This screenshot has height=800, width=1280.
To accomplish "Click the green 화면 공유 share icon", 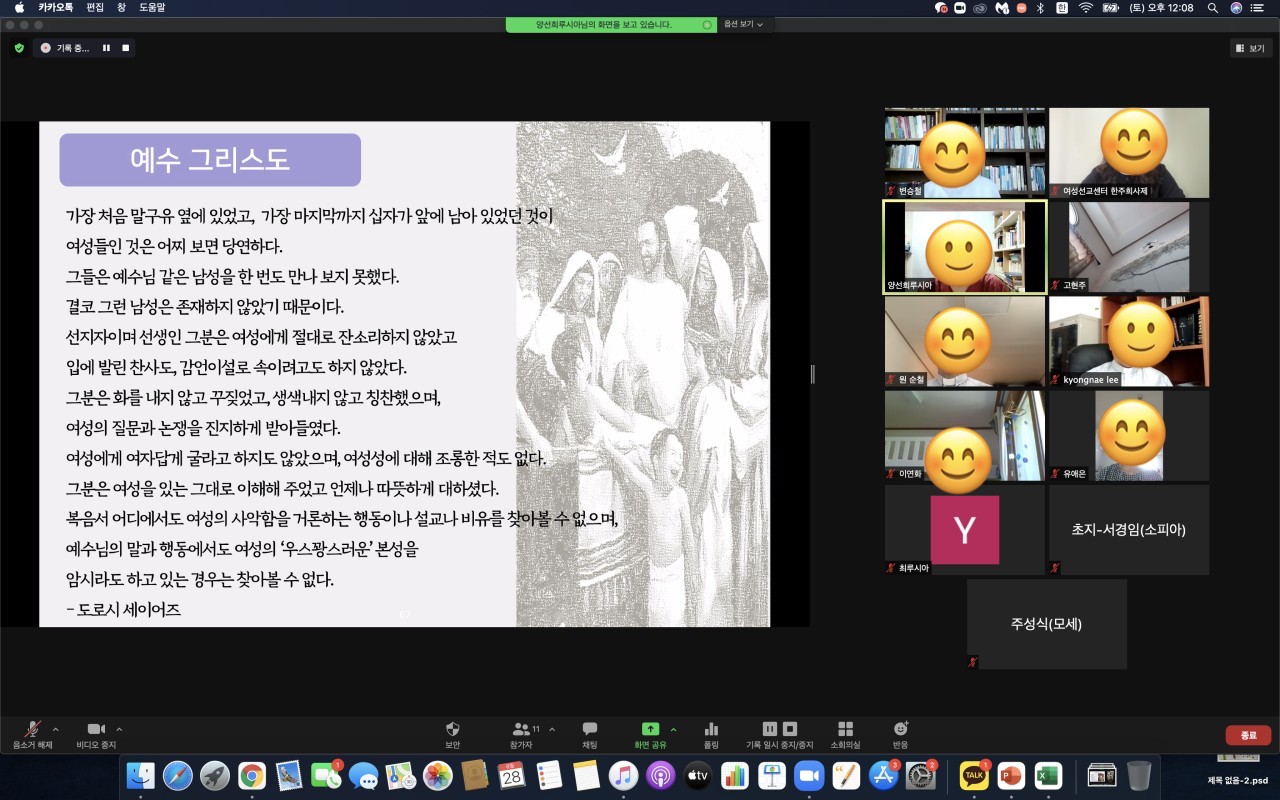I will click(x=650, y=730).
